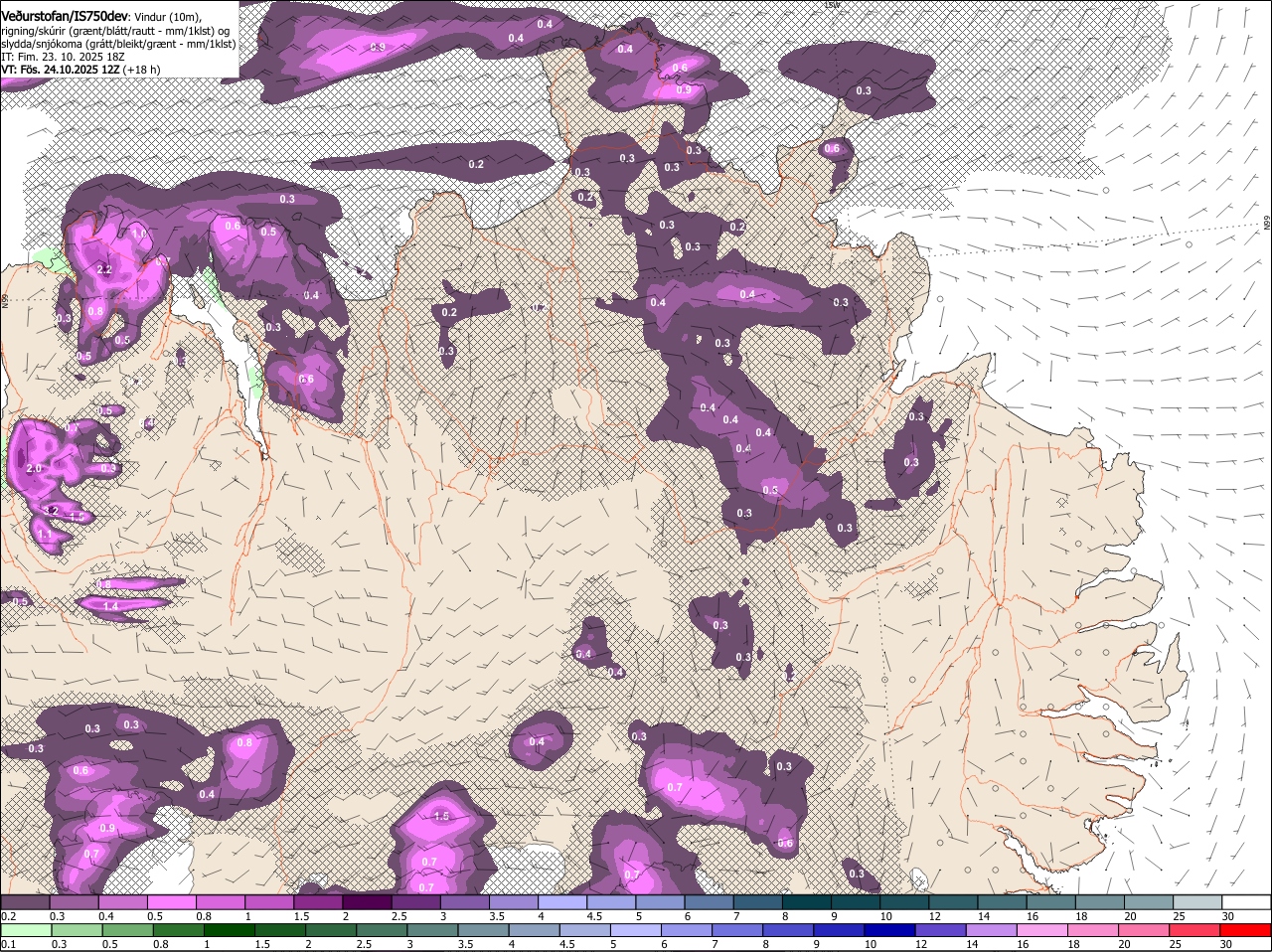Click the 'IT: Fim. 23. 10. 2025 18Z' line
This screenshot has height=952, width=1272.
[63, 57]
